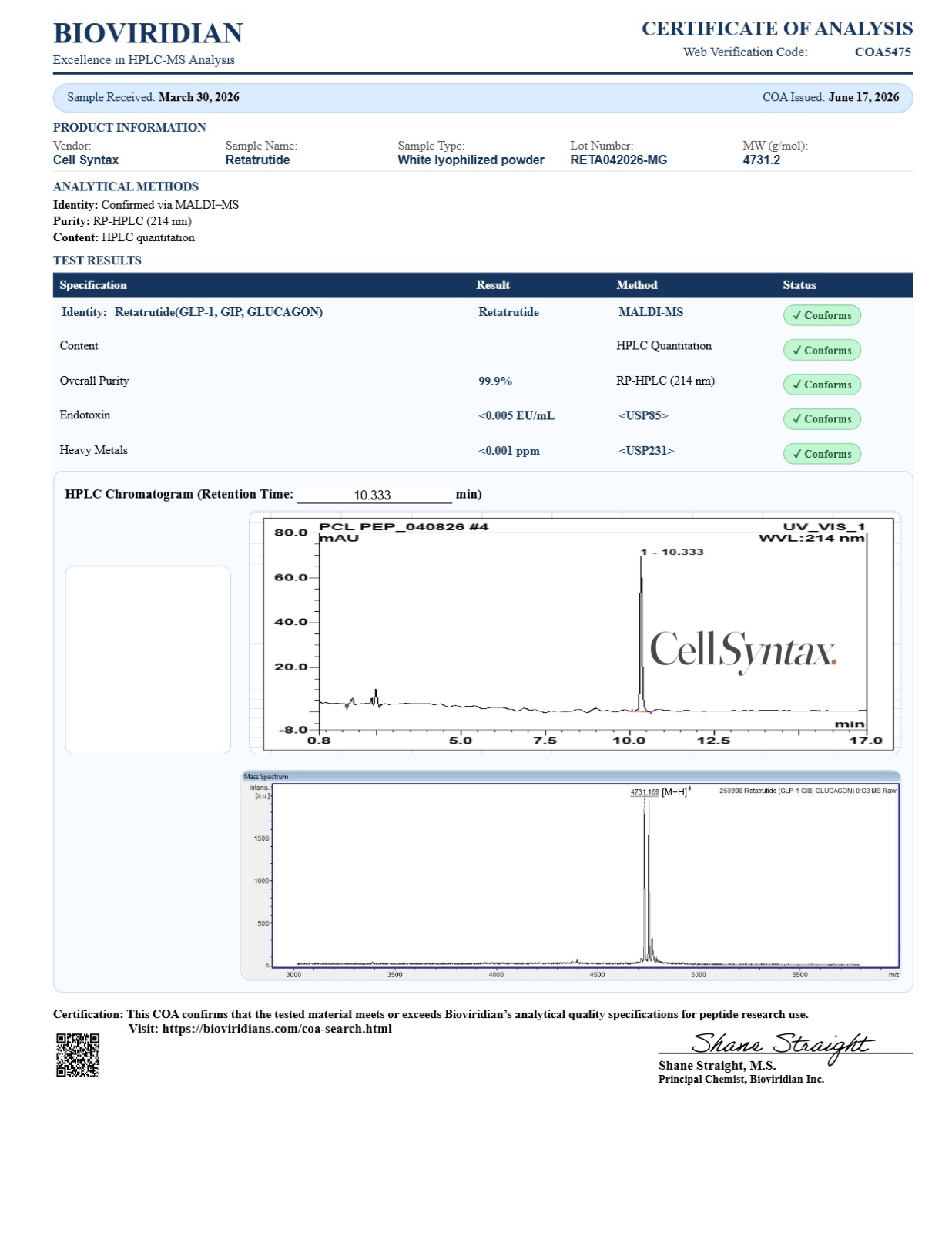Click the MALDI-MS method cell
This screenshot has width=952, height=1233.
pos(651,312)
